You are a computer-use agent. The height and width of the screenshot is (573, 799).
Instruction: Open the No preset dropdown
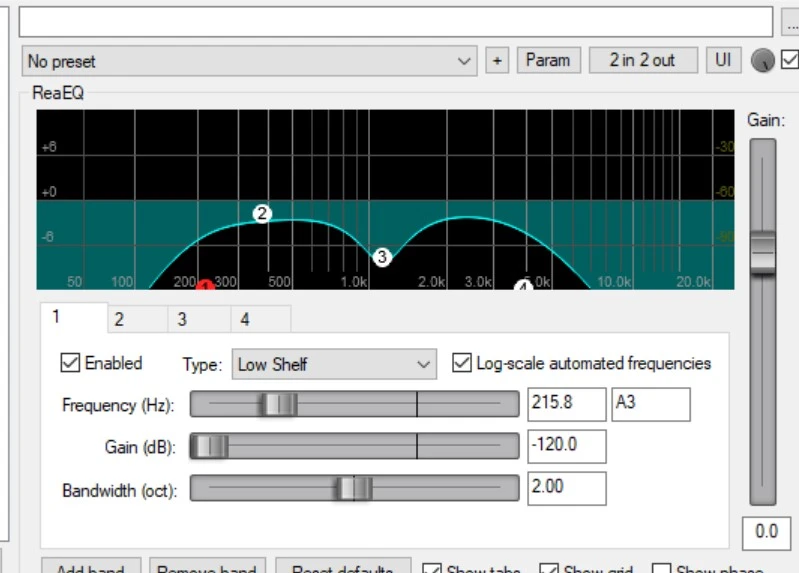249,61
